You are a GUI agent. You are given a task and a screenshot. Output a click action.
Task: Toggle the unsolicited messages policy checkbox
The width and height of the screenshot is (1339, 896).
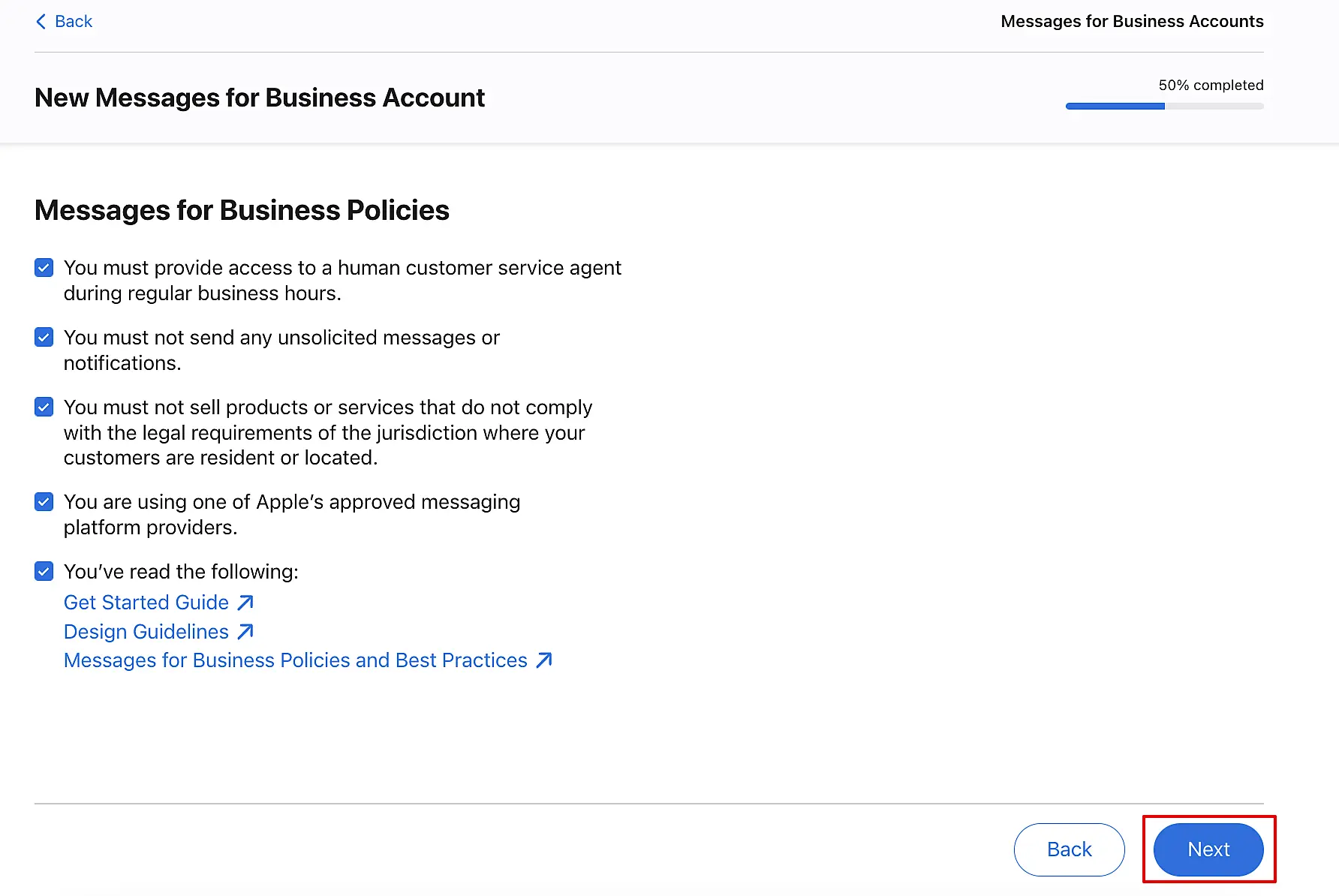(44, 338)
